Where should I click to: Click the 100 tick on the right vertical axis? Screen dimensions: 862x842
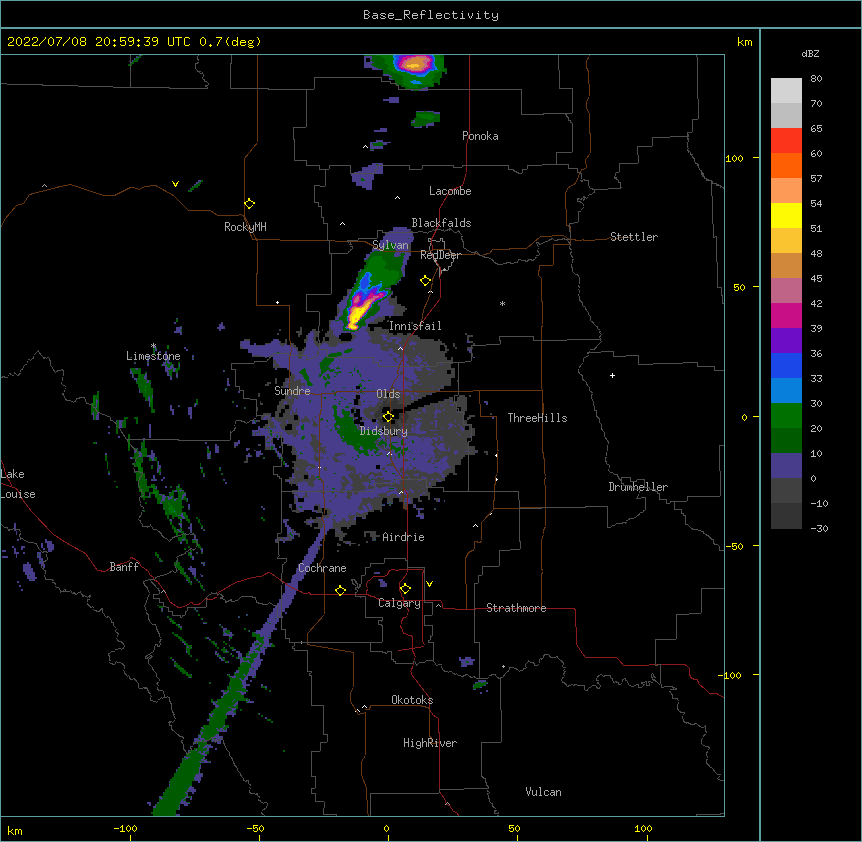point(734,159)
